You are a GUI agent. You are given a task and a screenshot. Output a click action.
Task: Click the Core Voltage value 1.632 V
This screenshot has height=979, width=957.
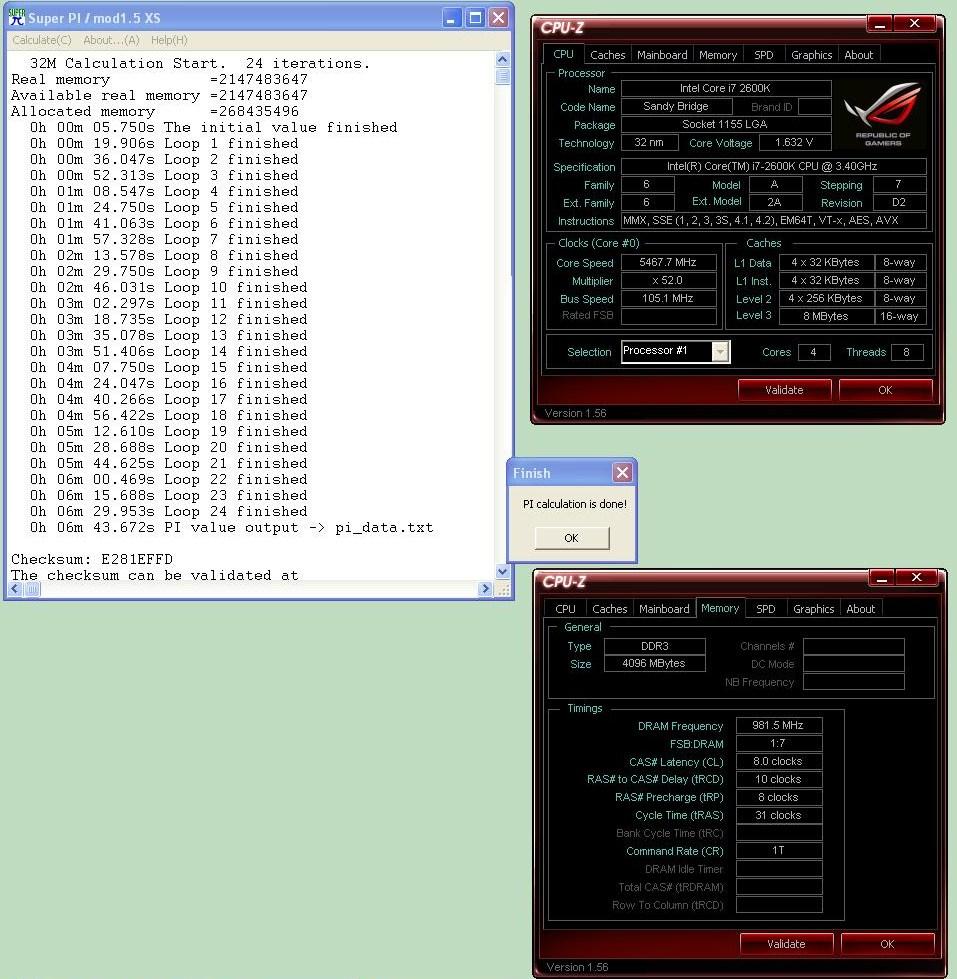tap(794, 142)
